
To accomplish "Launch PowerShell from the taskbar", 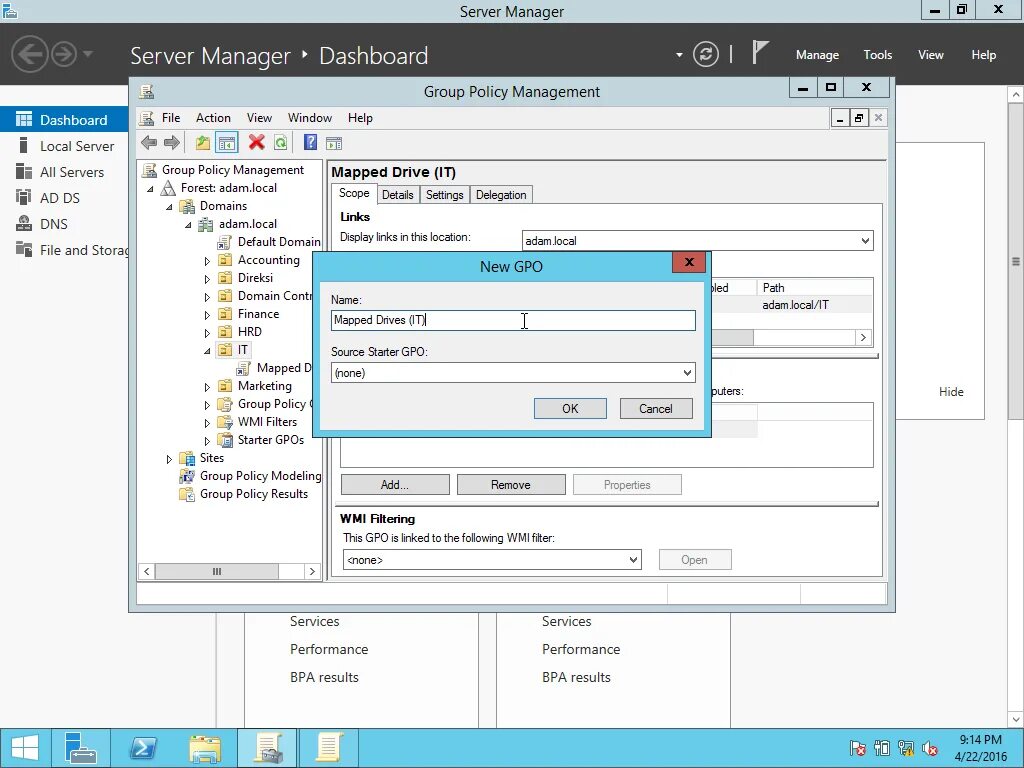I will 143,748.
